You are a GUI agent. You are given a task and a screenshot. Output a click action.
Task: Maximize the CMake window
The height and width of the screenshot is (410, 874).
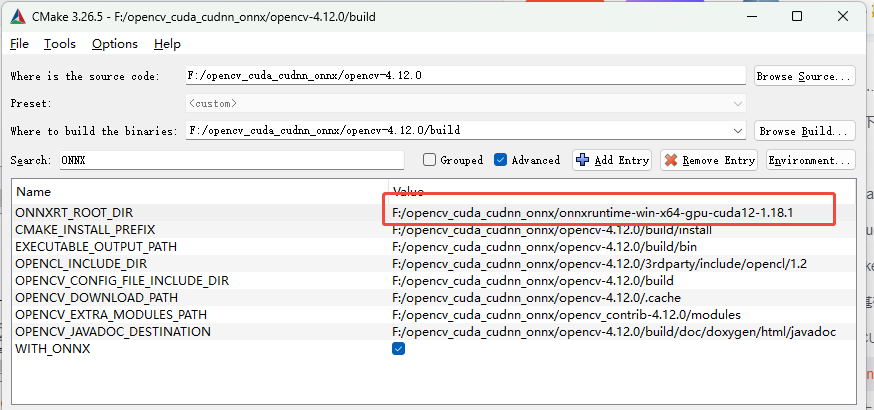[797, 17]
